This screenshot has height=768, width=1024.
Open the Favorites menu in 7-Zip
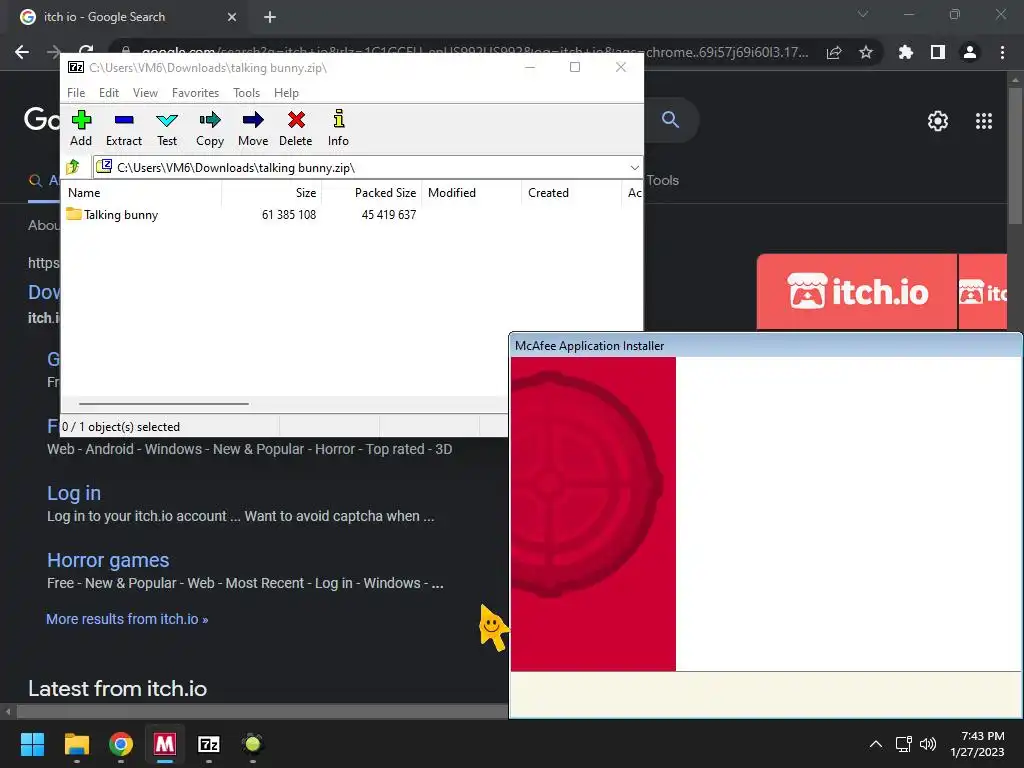point(195,93)
